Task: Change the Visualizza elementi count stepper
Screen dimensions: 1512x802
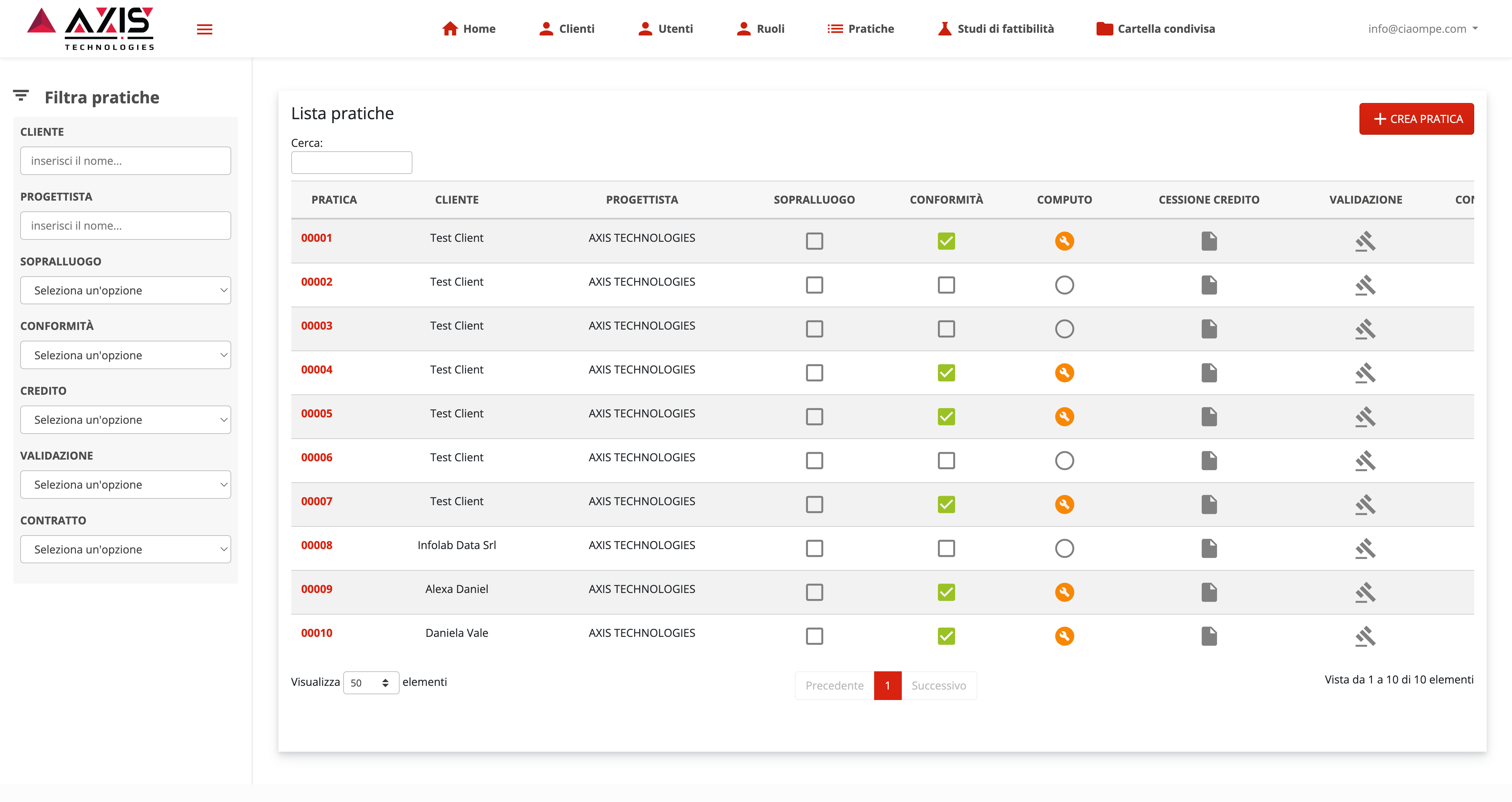Action: [x=371, y=683]
